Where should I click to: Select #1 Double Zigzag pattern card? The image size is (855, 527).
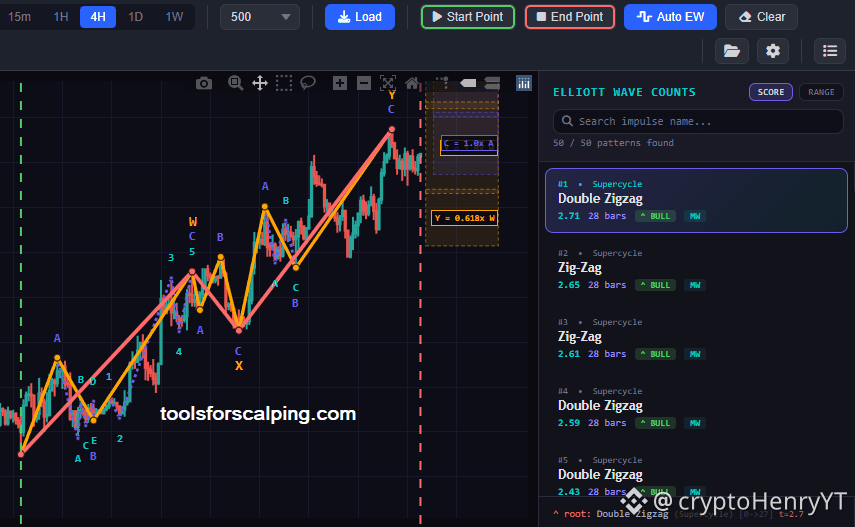[x=696, y=200]
